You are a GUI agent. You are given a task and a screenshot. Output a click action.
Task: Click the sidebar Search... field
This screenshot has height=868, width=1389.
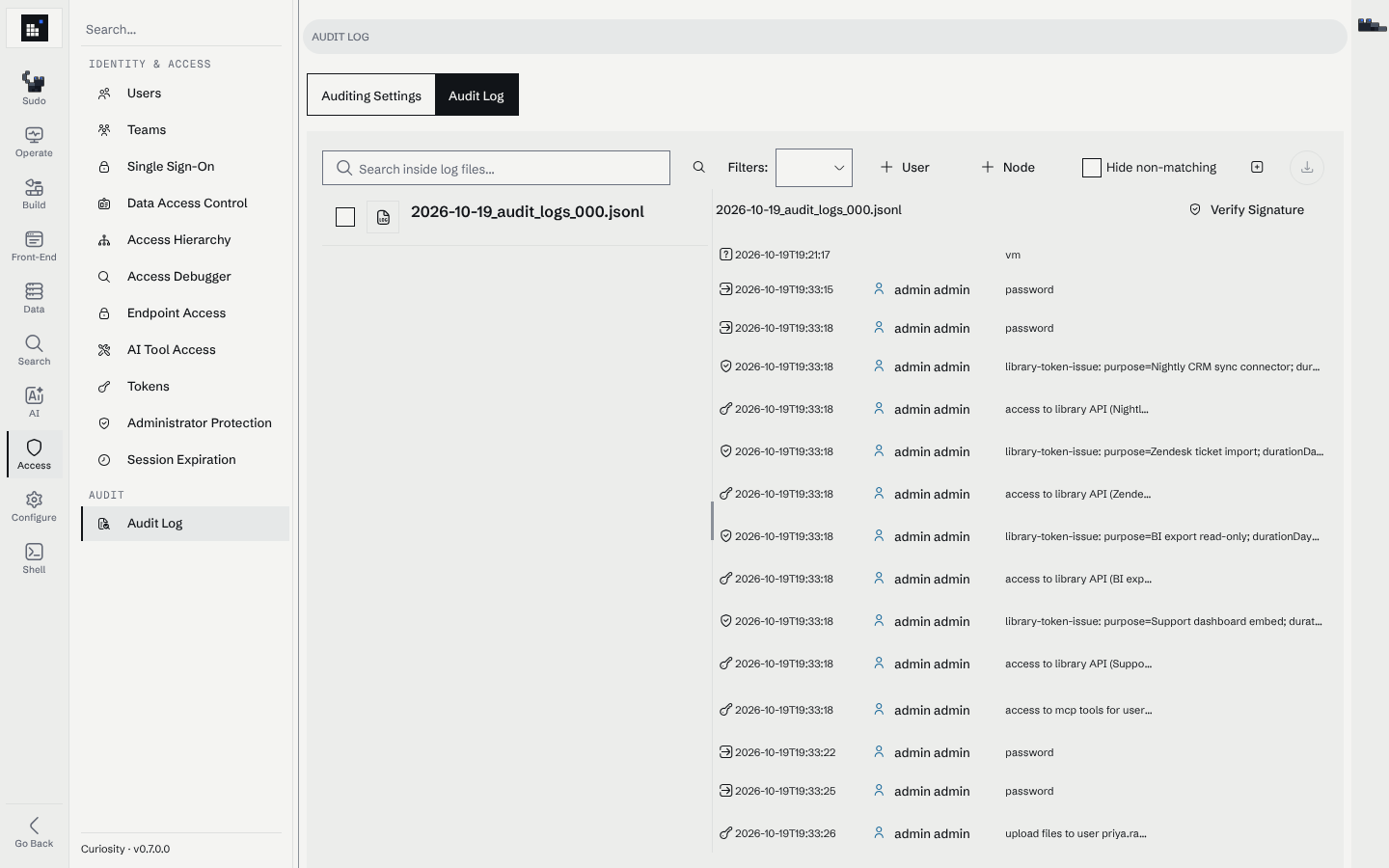click(x=181, y=29)
